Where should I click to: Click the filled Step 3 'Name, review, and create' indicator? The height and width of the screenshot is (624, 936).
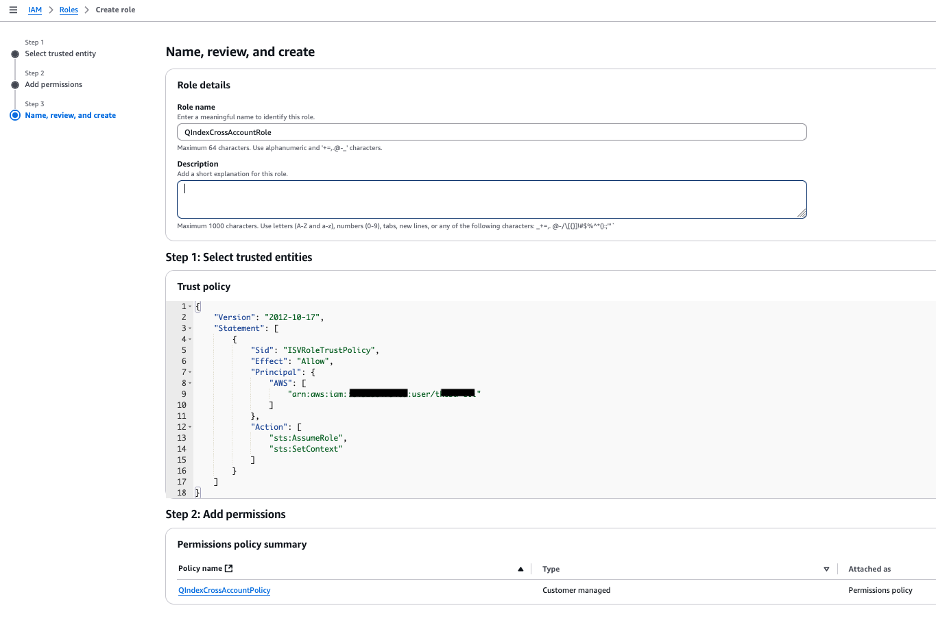[14, 115]
